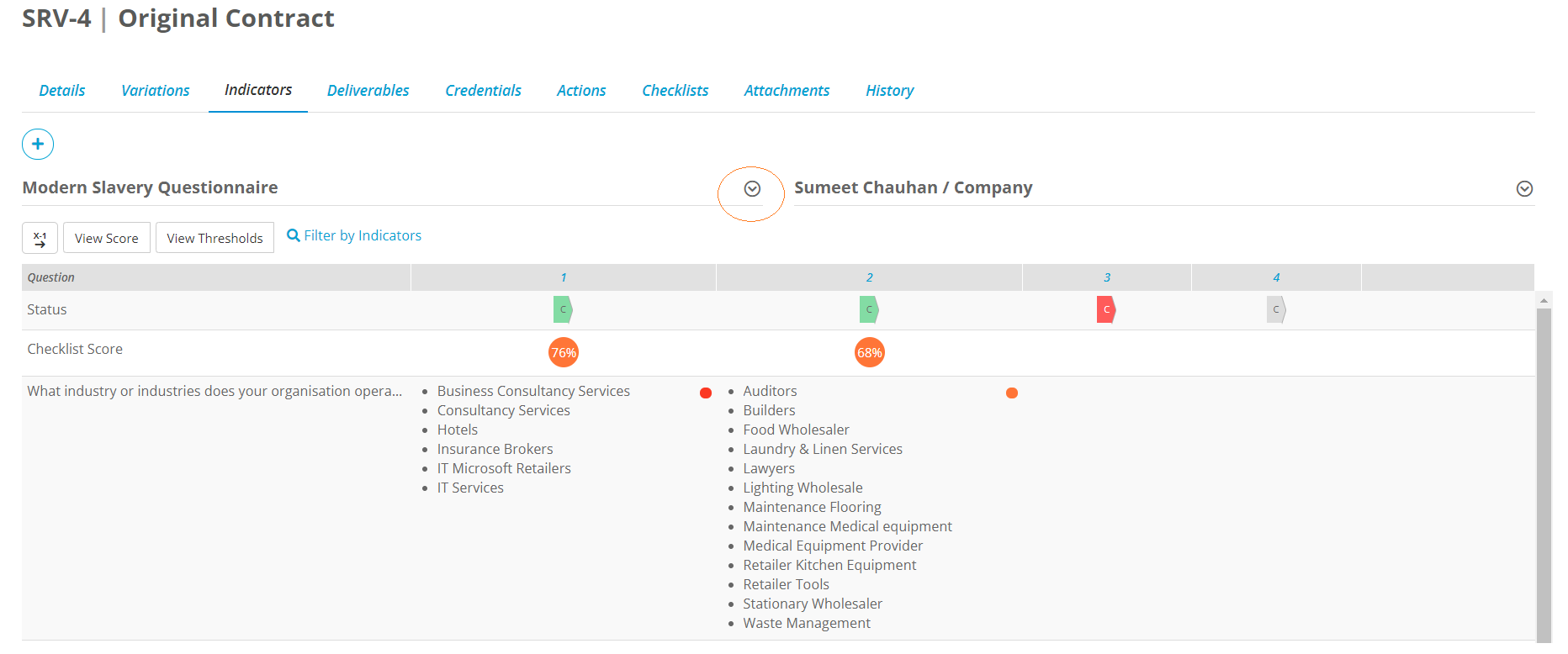This screenshot has height=654, width=1568.
Task: Click red status flag in column 3
Action: click(1106, 309)
